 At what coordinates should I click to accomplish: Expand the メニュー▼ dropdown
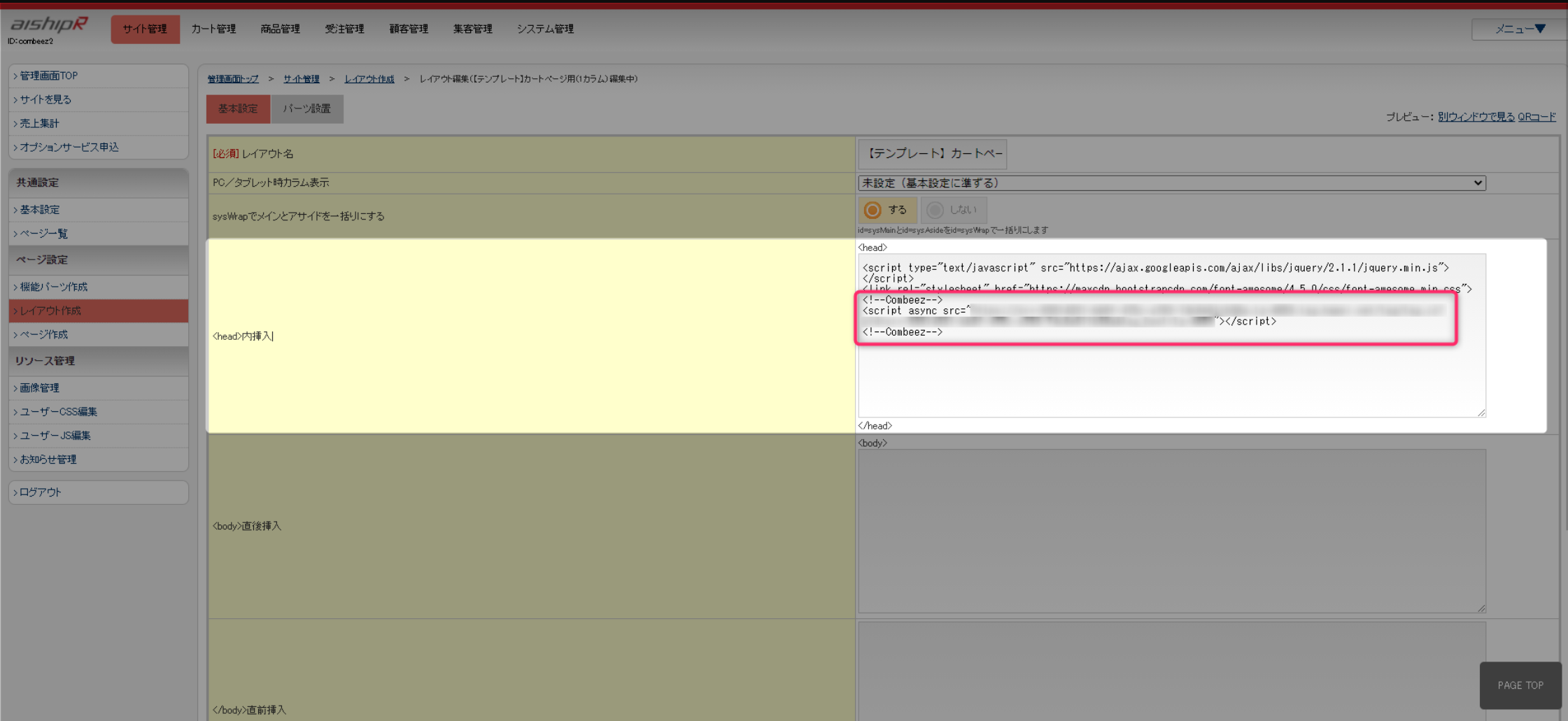click(x=1519, y=29)
